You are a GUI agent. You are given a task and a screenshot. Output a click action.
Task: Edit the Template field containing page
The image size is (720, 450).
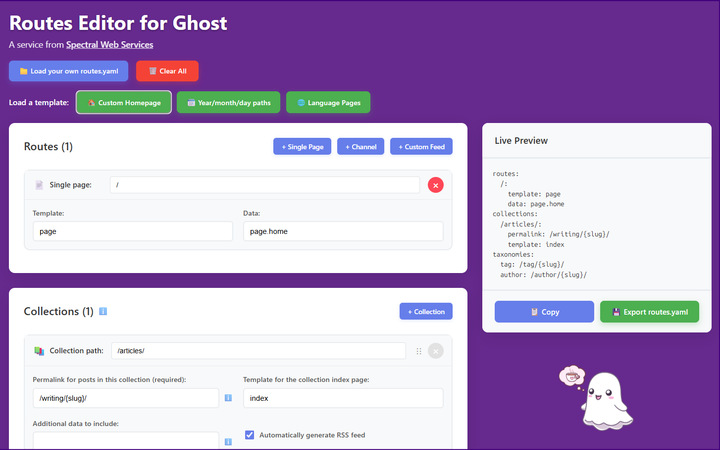pos(133,231)
